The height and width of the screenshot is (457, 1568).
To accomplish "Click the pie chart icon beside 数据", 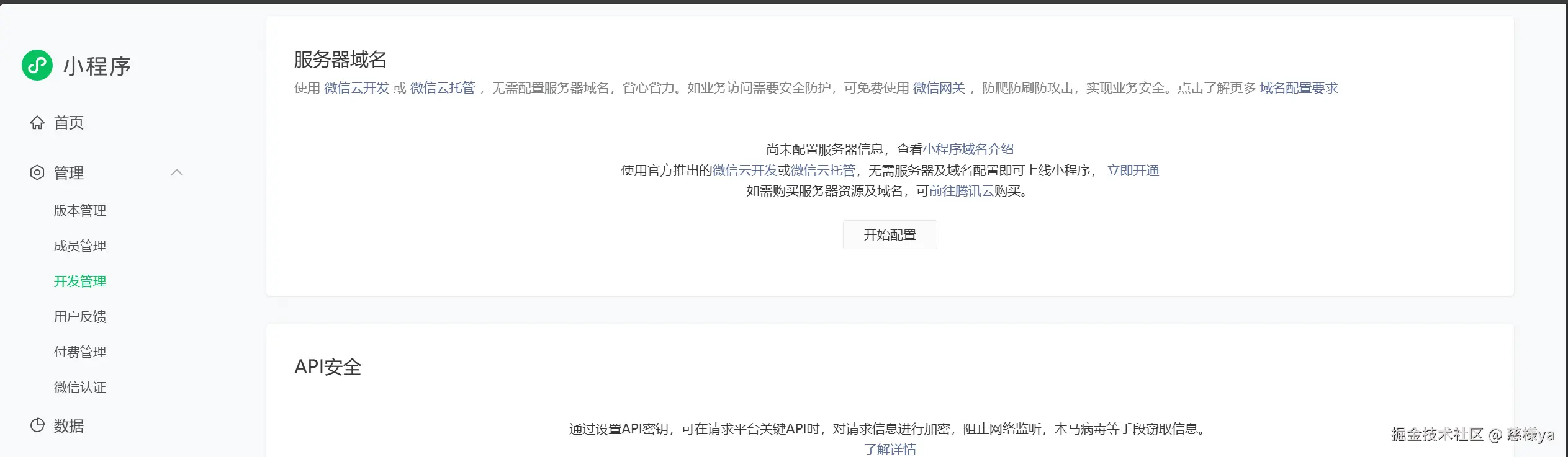I will tap(37, 425).
